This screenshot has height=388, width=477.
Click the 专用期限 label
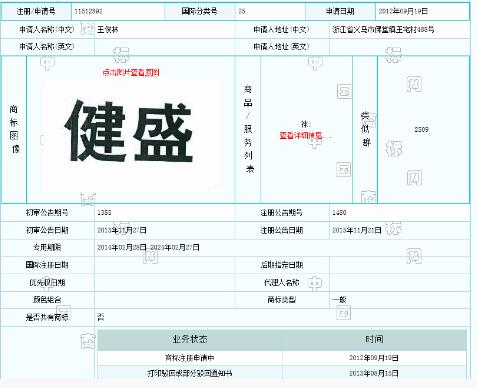47,247
